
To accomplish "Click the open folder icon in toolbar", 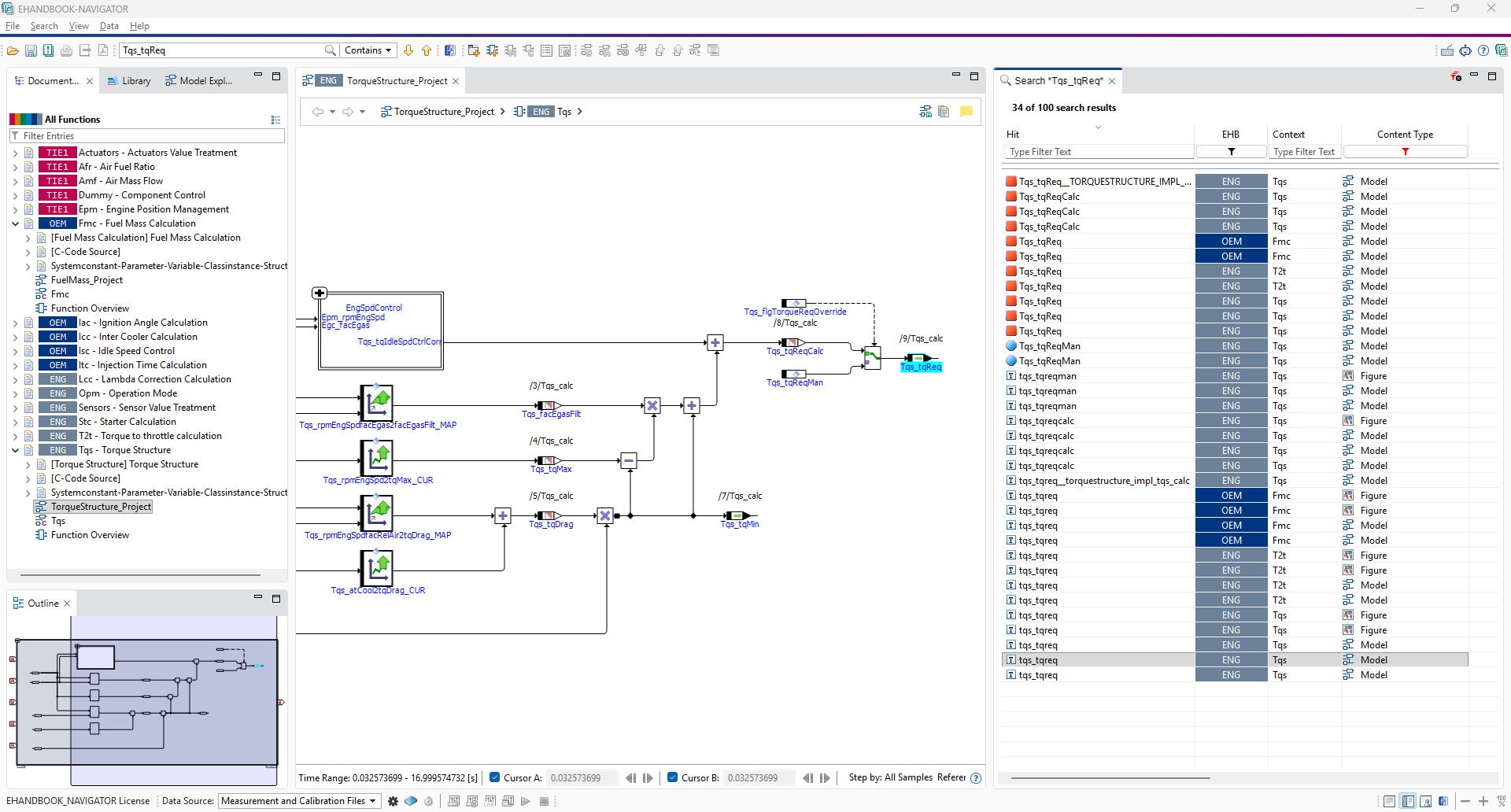I will 13,50.
